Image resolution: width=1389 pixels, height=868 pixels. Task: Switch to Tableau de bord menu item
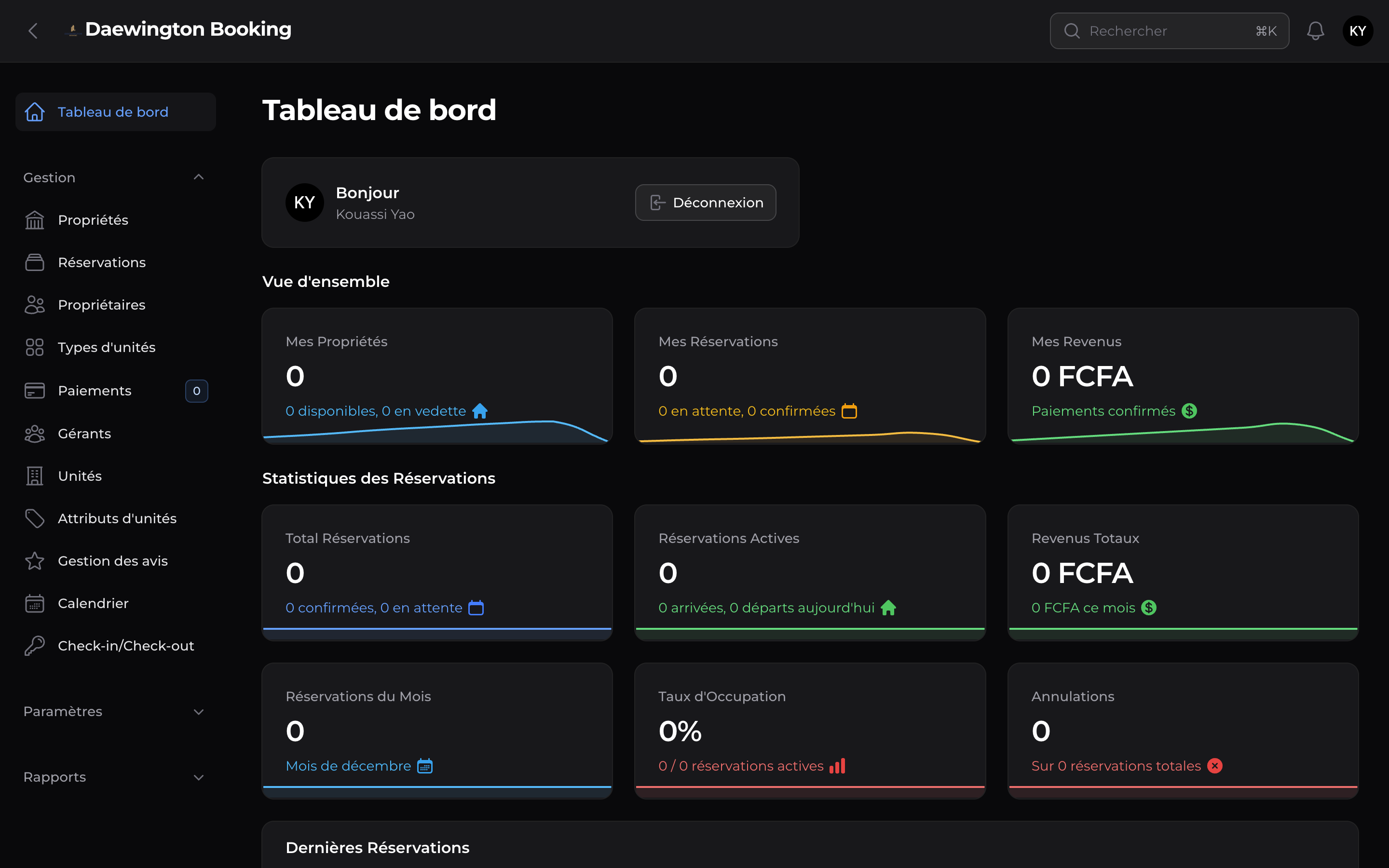coord(113,111)
